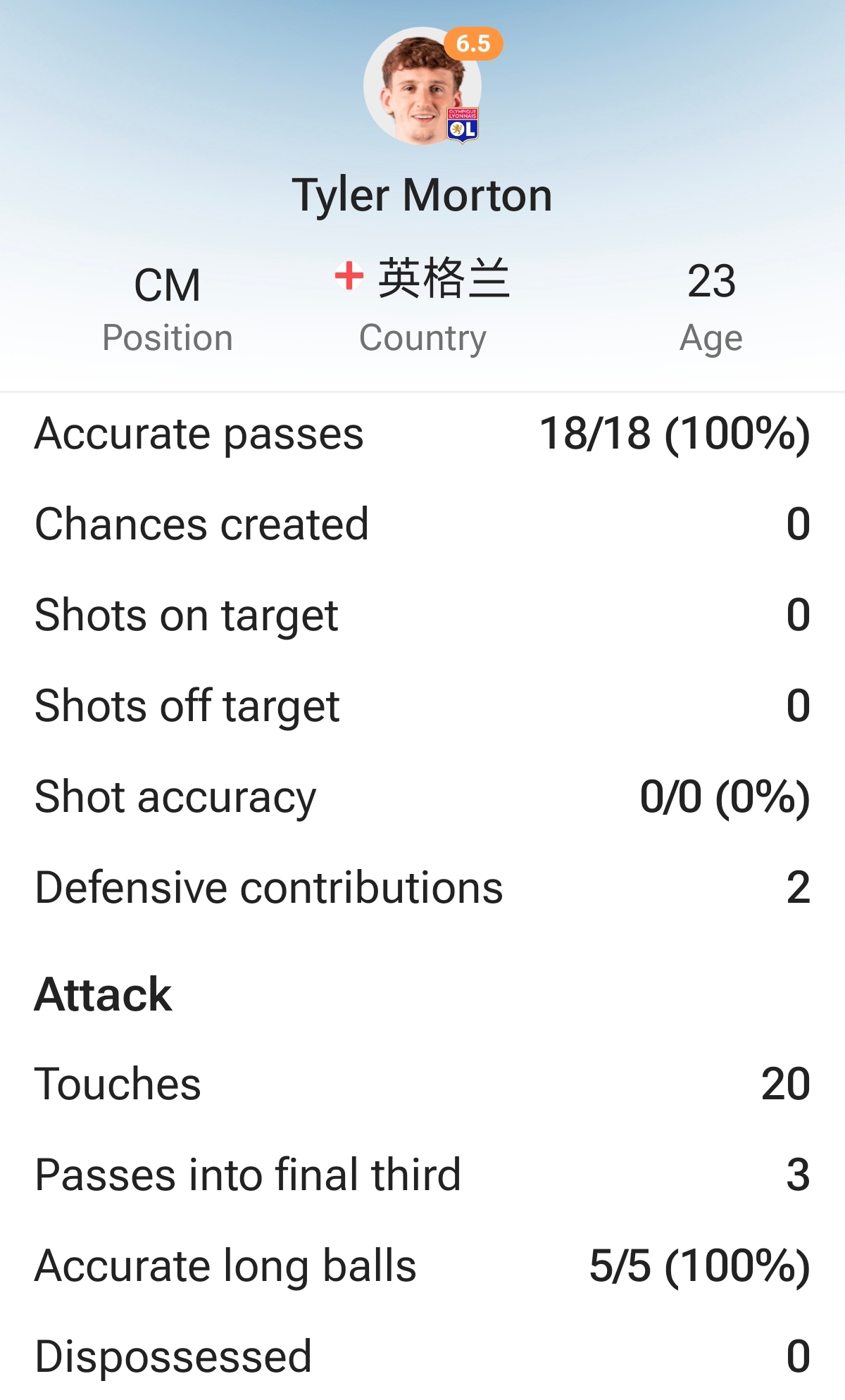The height and width of the screenshot is (1400, 845).
Task: Select the Accurate long balls row
Action: [x=423, y=1265]
